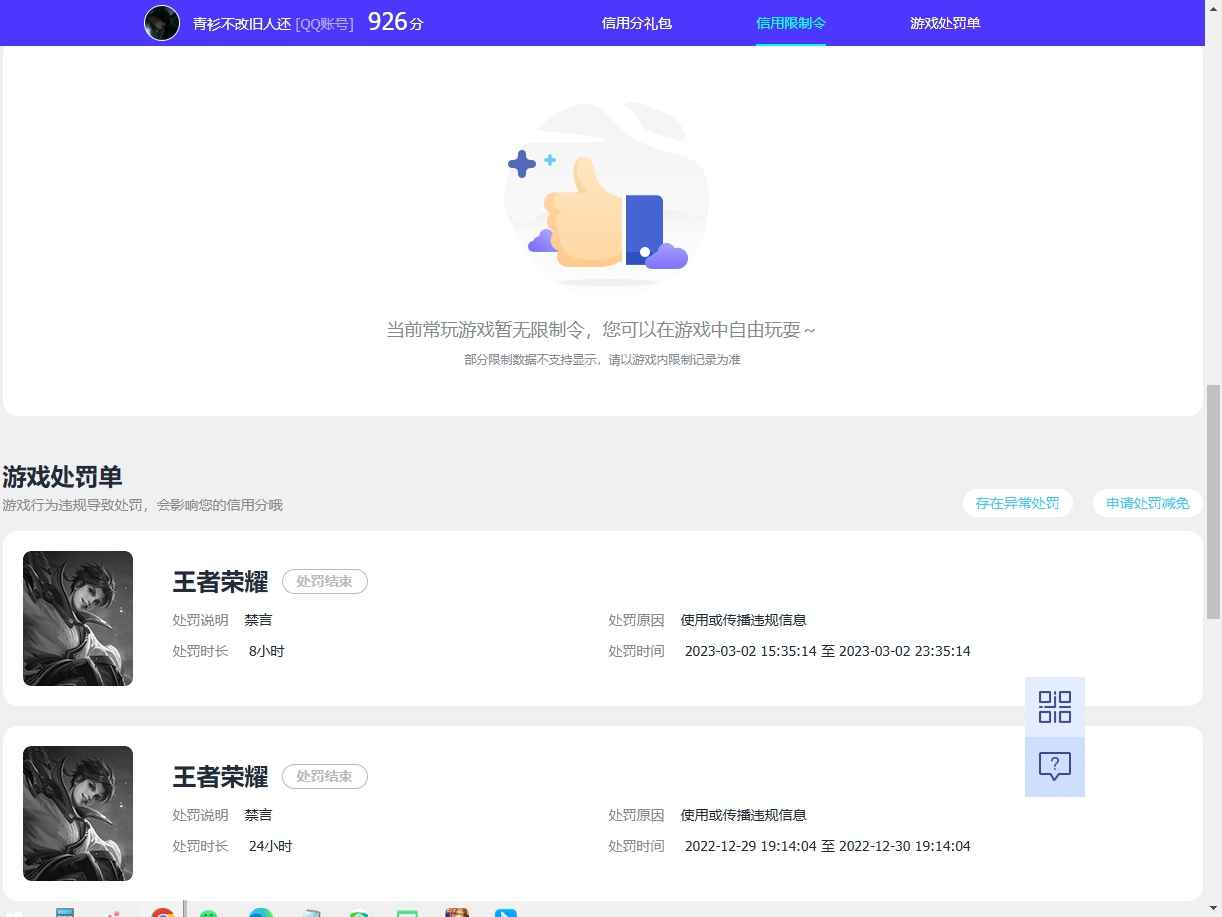Go to the 游戏处罚单 tab
Screen dimensions: 1222x917
tap(945, 22)
